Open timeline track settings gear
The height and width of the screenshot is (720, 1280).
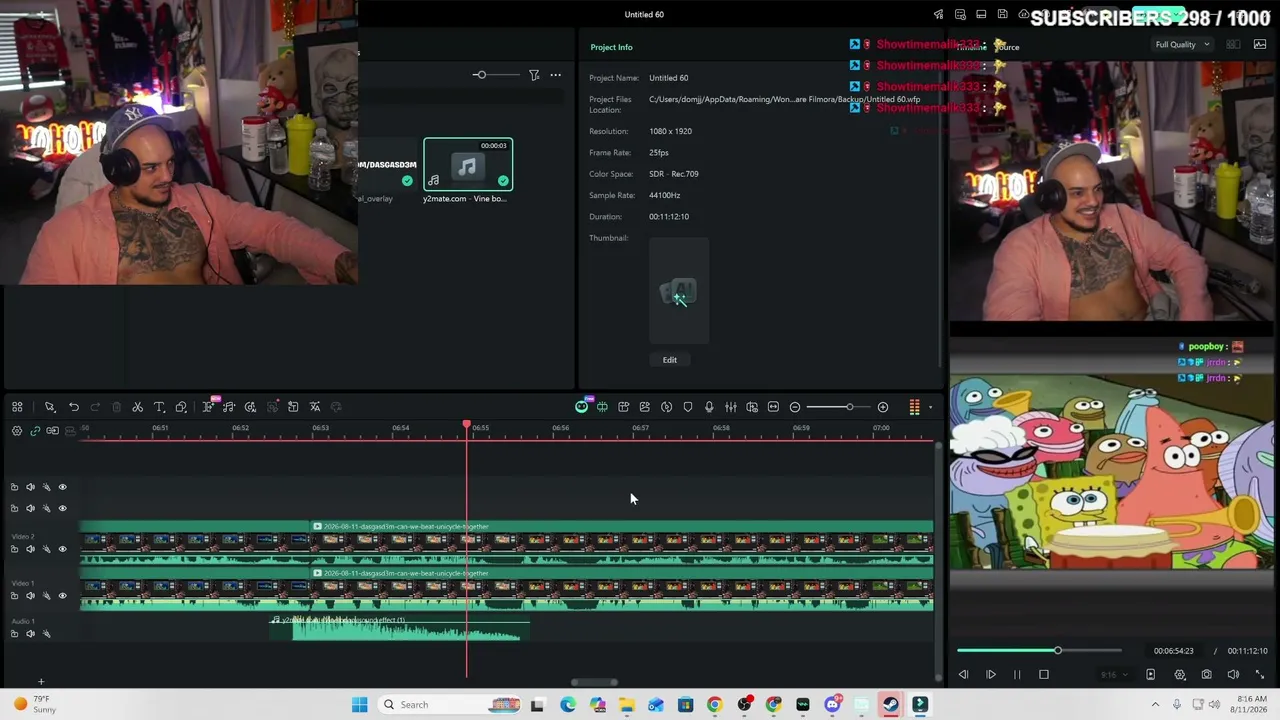pyautogui.click(x=17, y=431)
